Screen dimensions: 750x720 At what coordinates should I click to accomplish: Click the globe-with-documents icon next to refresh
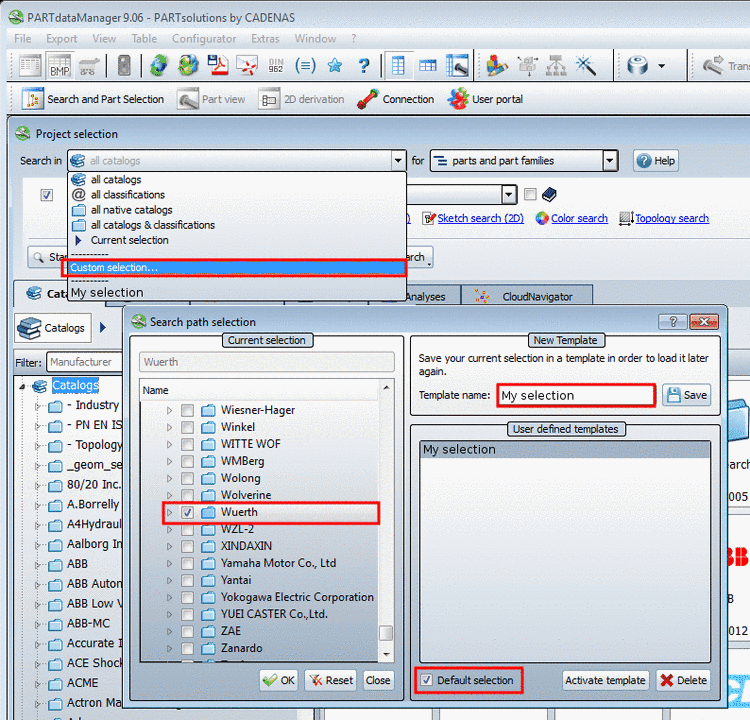[188, 66]
